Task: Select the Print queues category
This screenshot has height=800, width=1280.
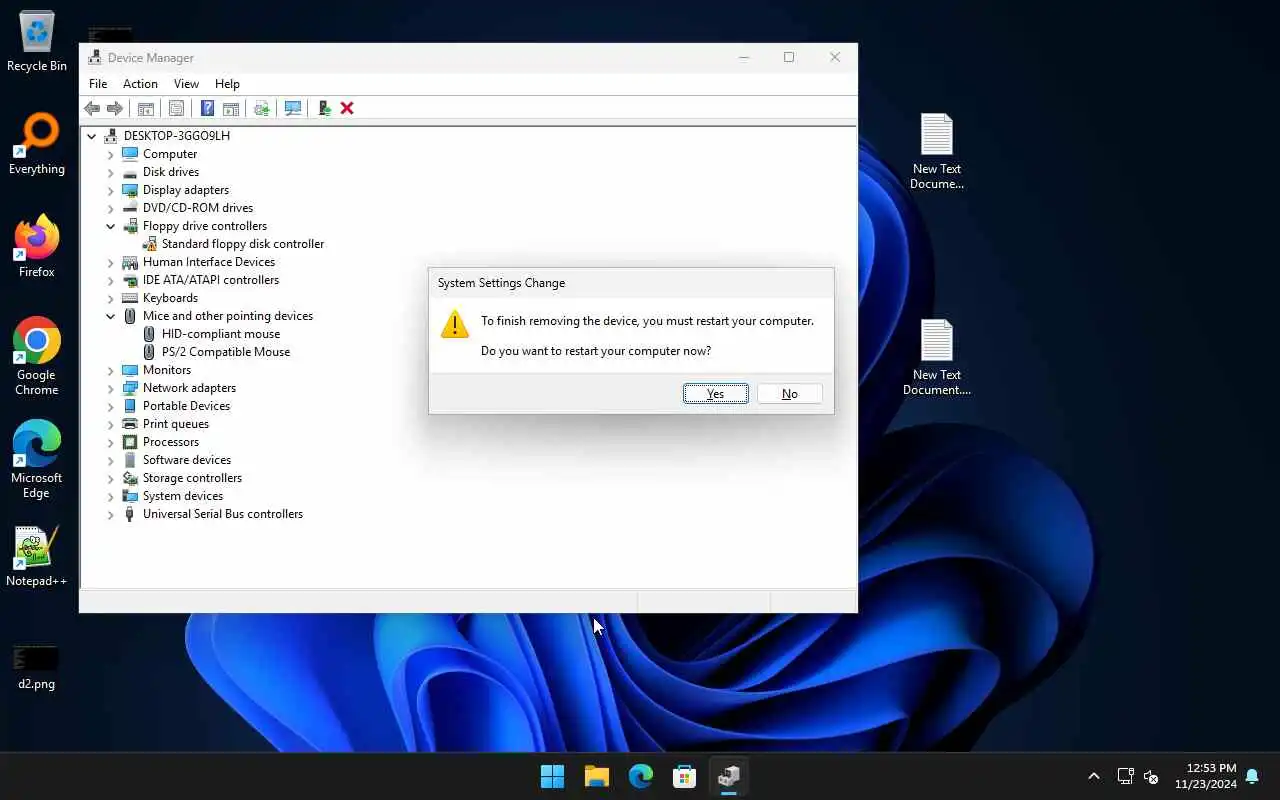Action: [x=175, y=424]
